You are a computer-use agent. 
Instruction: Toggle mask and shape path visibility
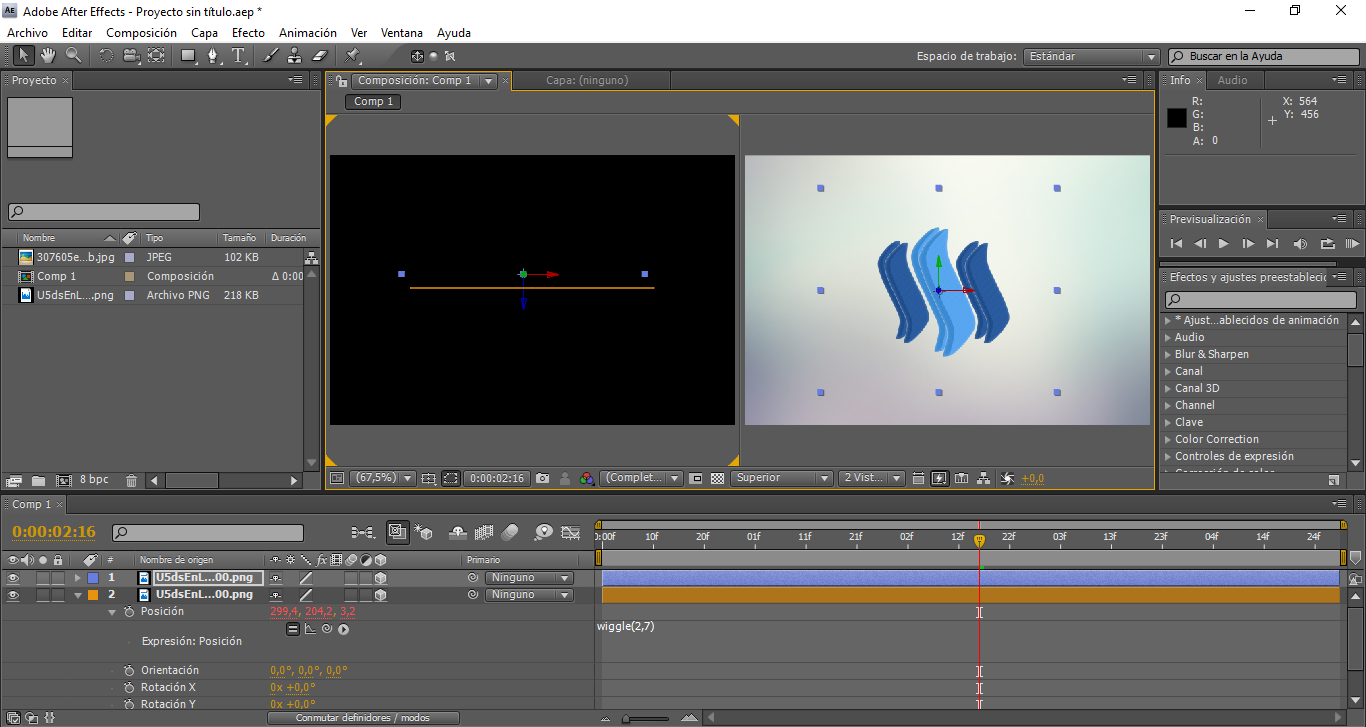tap(450, 478)
